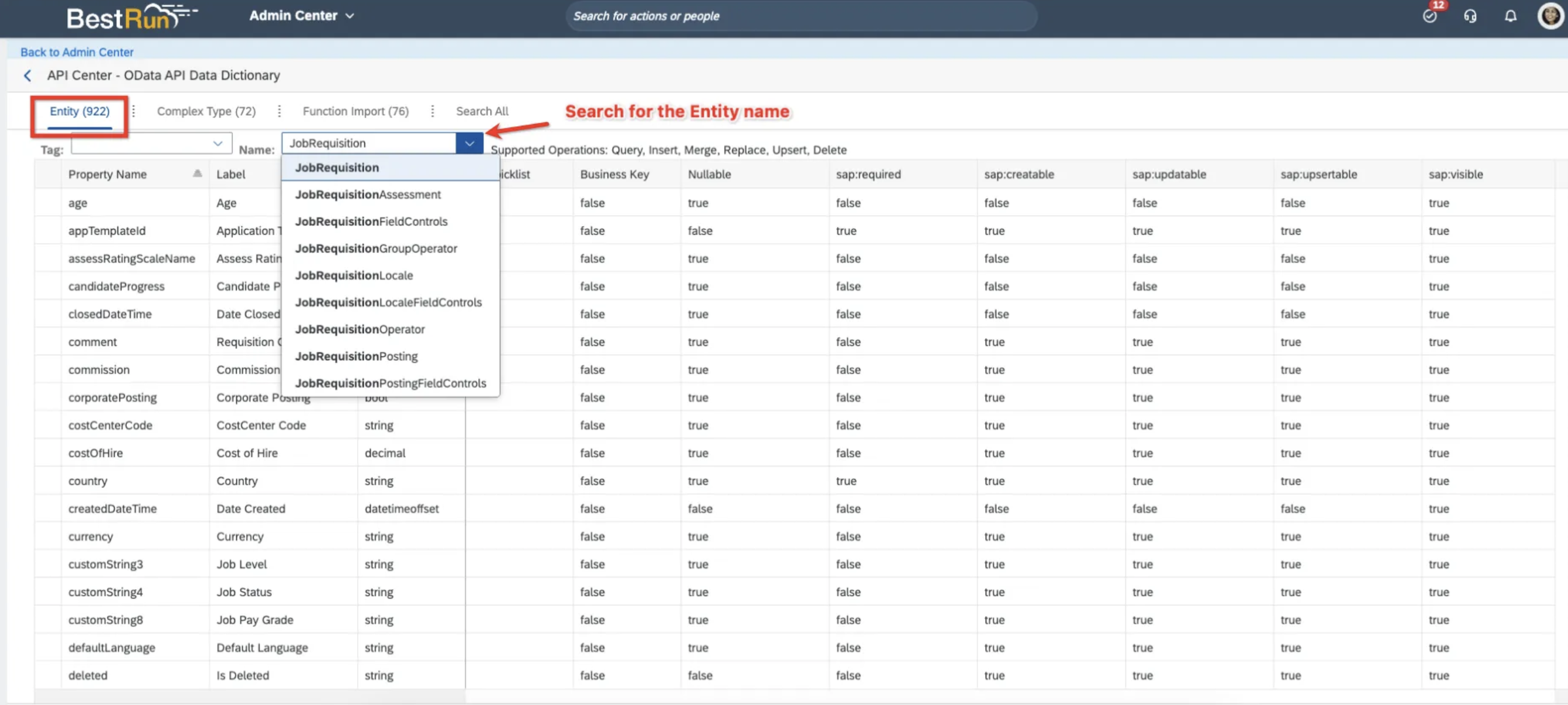Open the Tag dropdown
The image size is (1568, 705).
tap(217, 143)
